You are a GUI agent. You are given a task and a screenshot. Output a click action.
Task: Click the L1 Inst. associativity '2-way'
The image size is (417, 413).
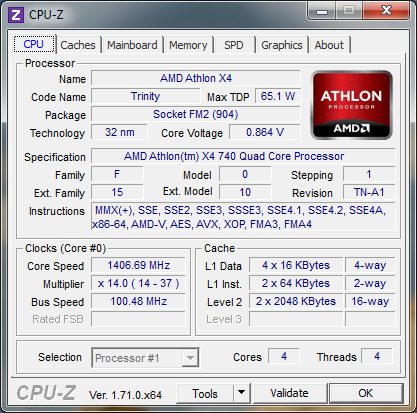coord(370,283)
